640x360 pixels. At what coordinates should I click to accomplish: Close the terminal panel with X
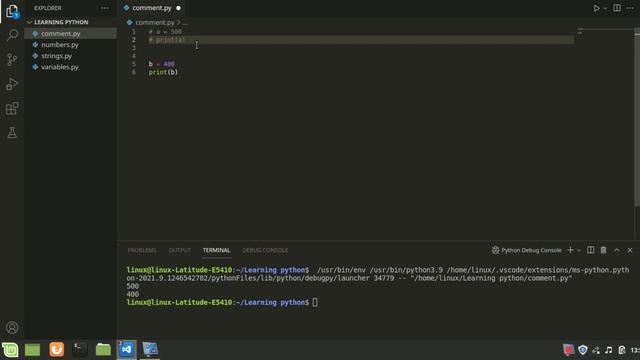[x=630, y=250]
